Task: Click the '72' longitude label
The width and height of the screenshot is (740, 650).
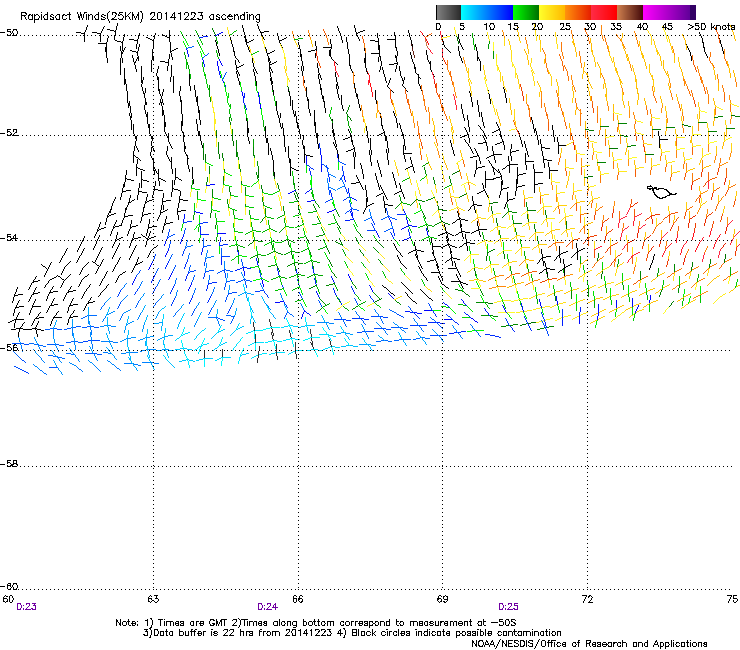Action: coord(587,599)
